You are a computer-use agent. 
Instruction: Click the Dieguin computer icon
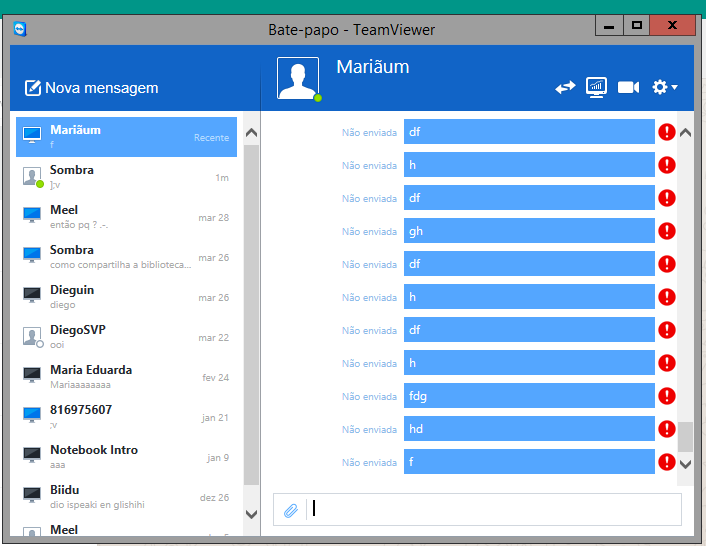[x=32, y=295]
